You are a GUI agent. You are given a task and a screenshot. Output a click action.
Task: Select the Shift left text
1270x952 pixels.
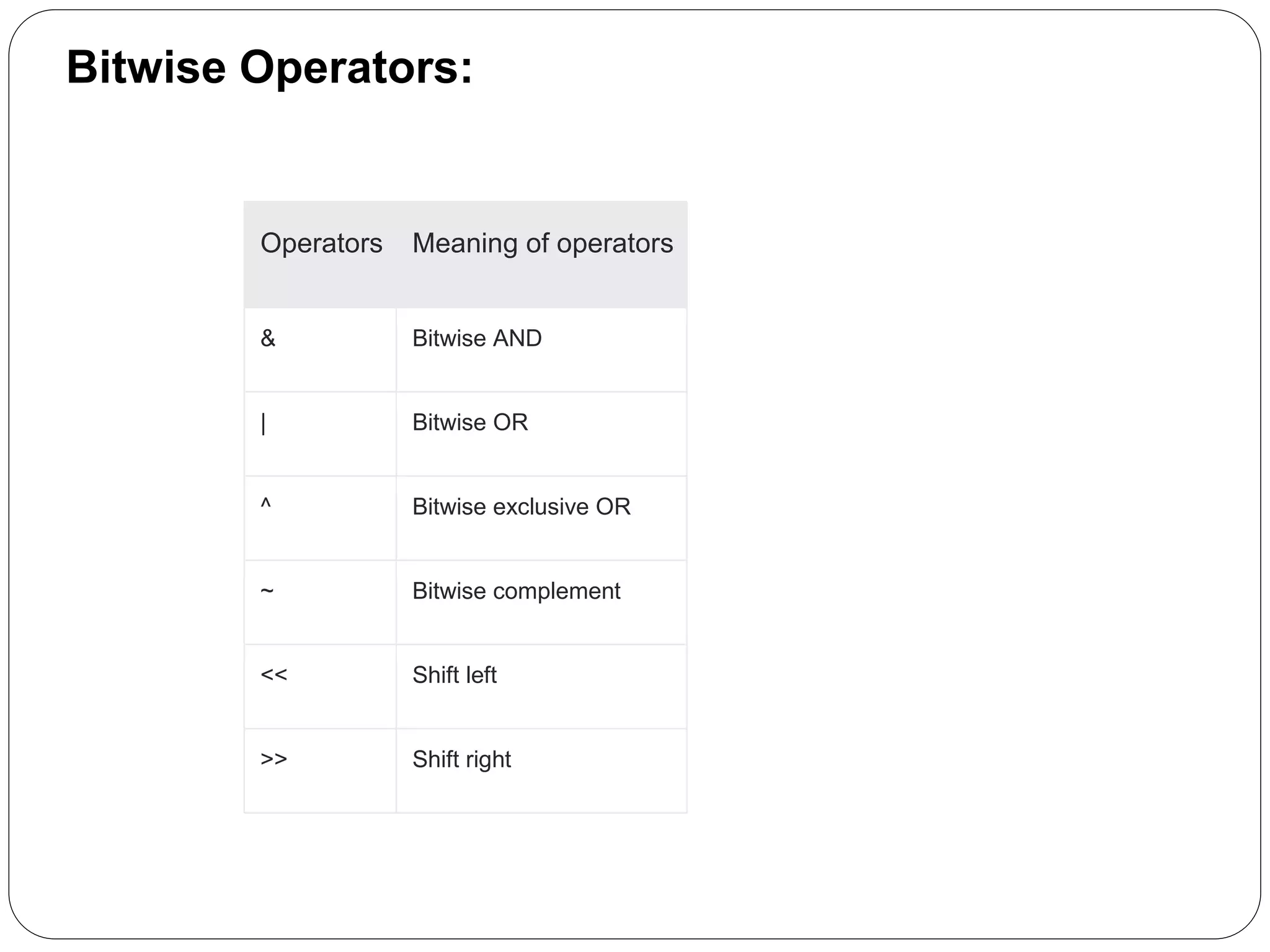455,675
